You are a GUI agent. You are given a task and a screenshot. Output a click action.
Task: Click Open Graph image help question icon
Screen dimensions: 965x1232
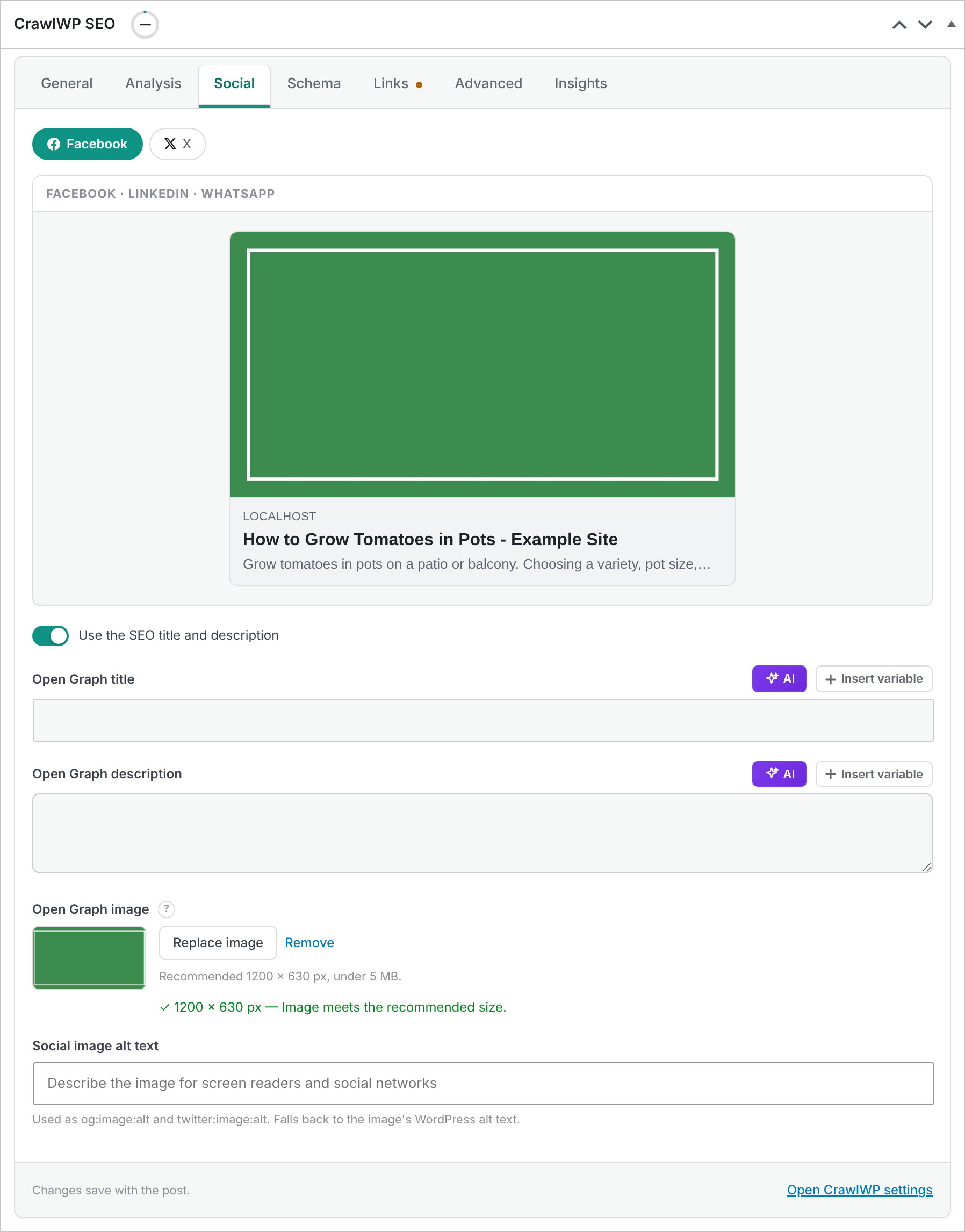click(167, 909)
